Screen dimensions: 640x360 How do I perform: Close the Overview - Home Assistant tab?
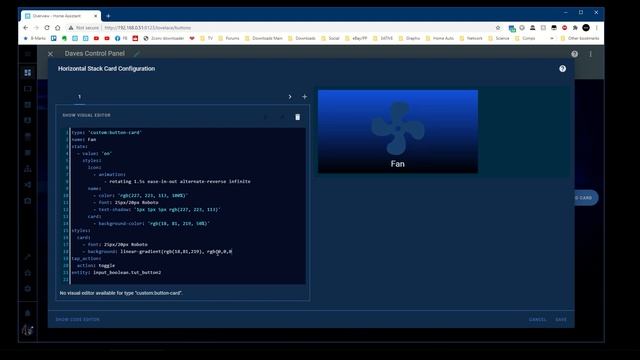point(96,16)
